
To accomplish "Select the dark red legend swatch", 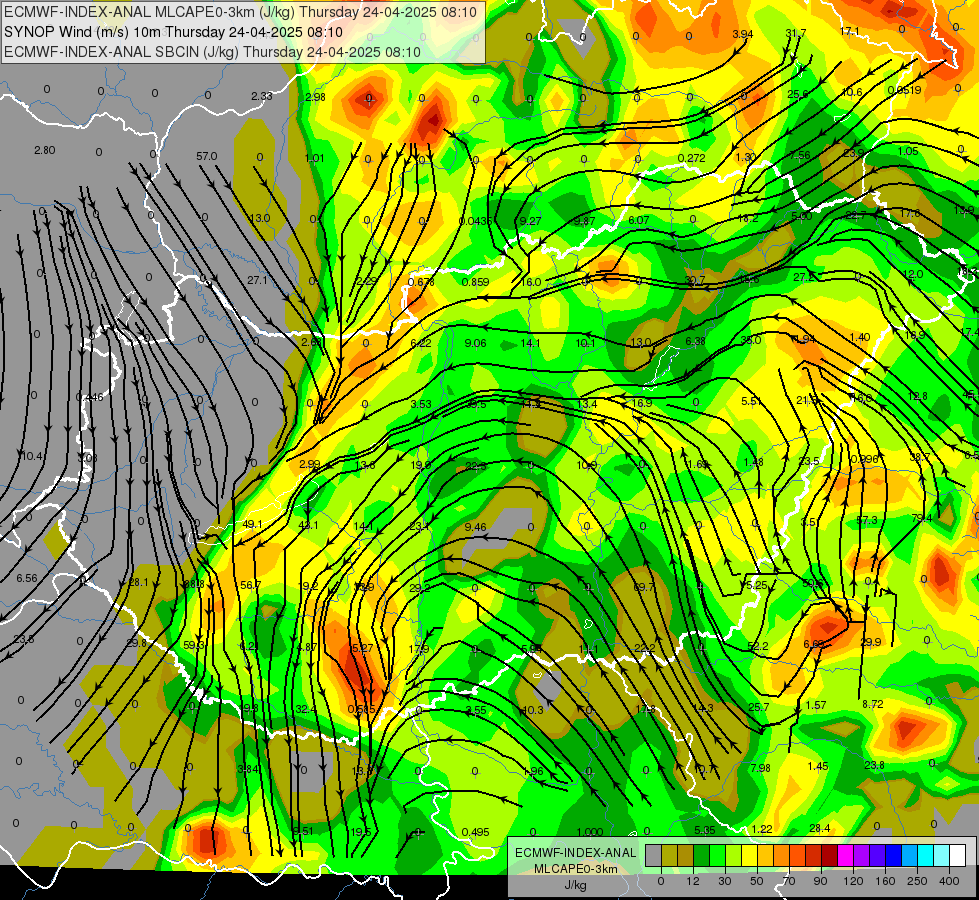I will (x=830, y=855).
